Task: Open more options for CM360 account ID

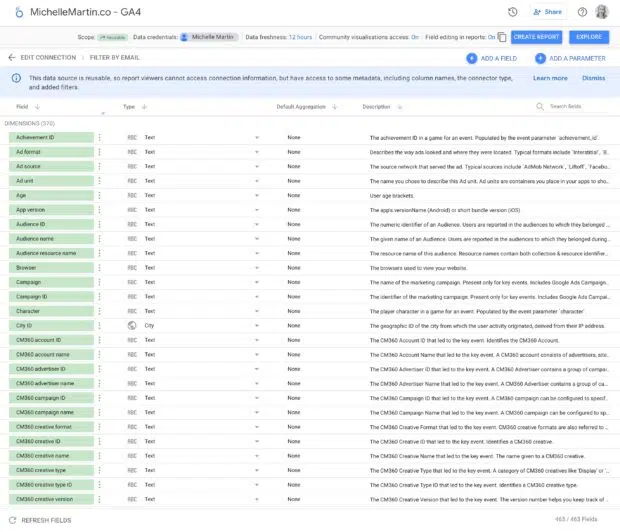Action: click(x=99, y=340)
